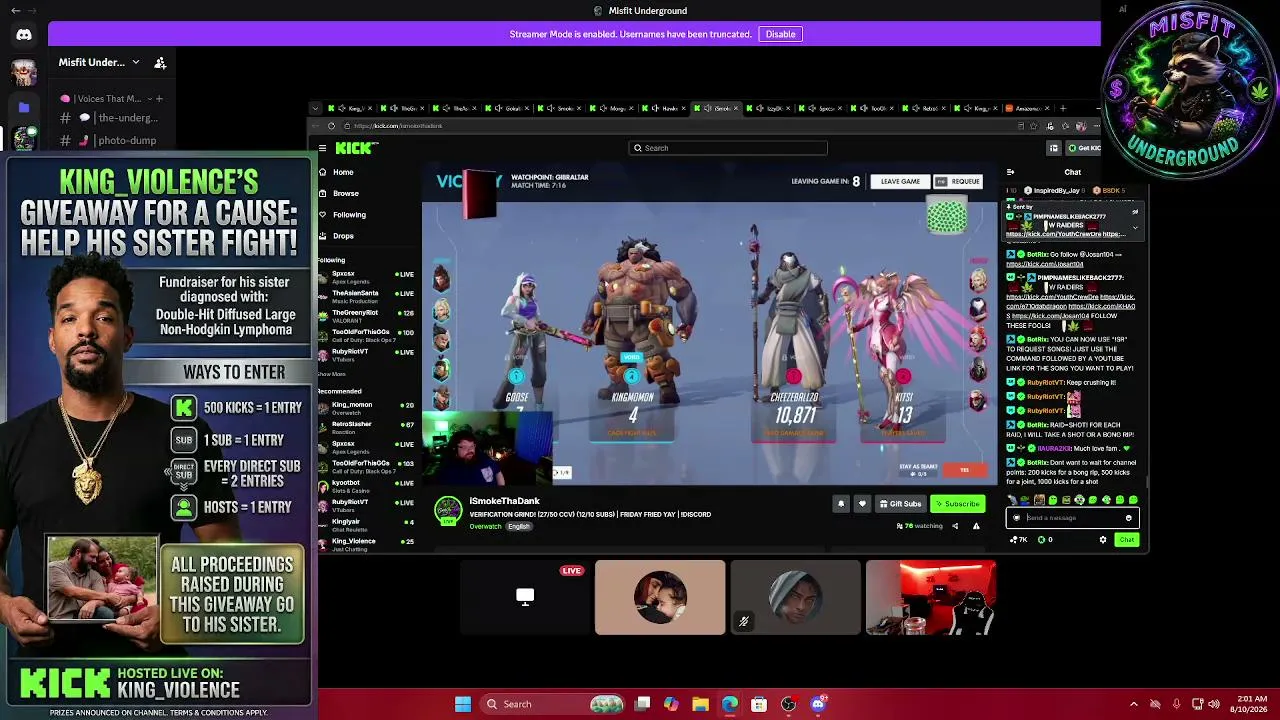This screenshot has width=1280, height=720.
Task: Send message with the Chat button
Action: [x=1127, y=540]
